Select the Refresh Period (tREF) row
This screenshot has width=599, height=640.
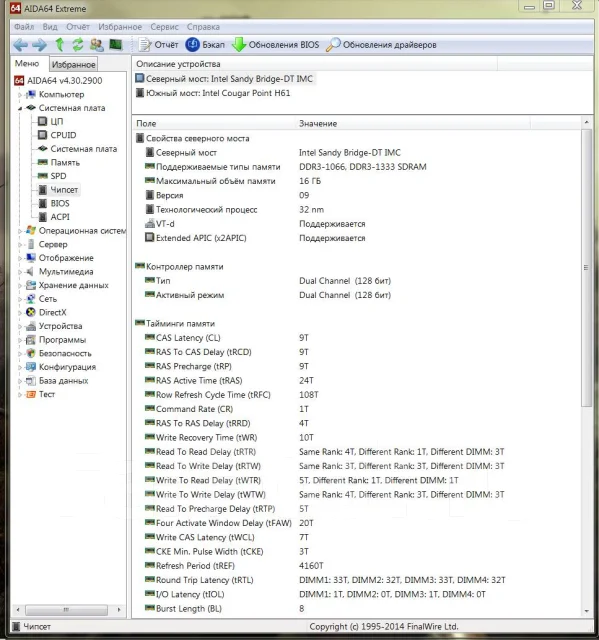(x=357, y=566)
